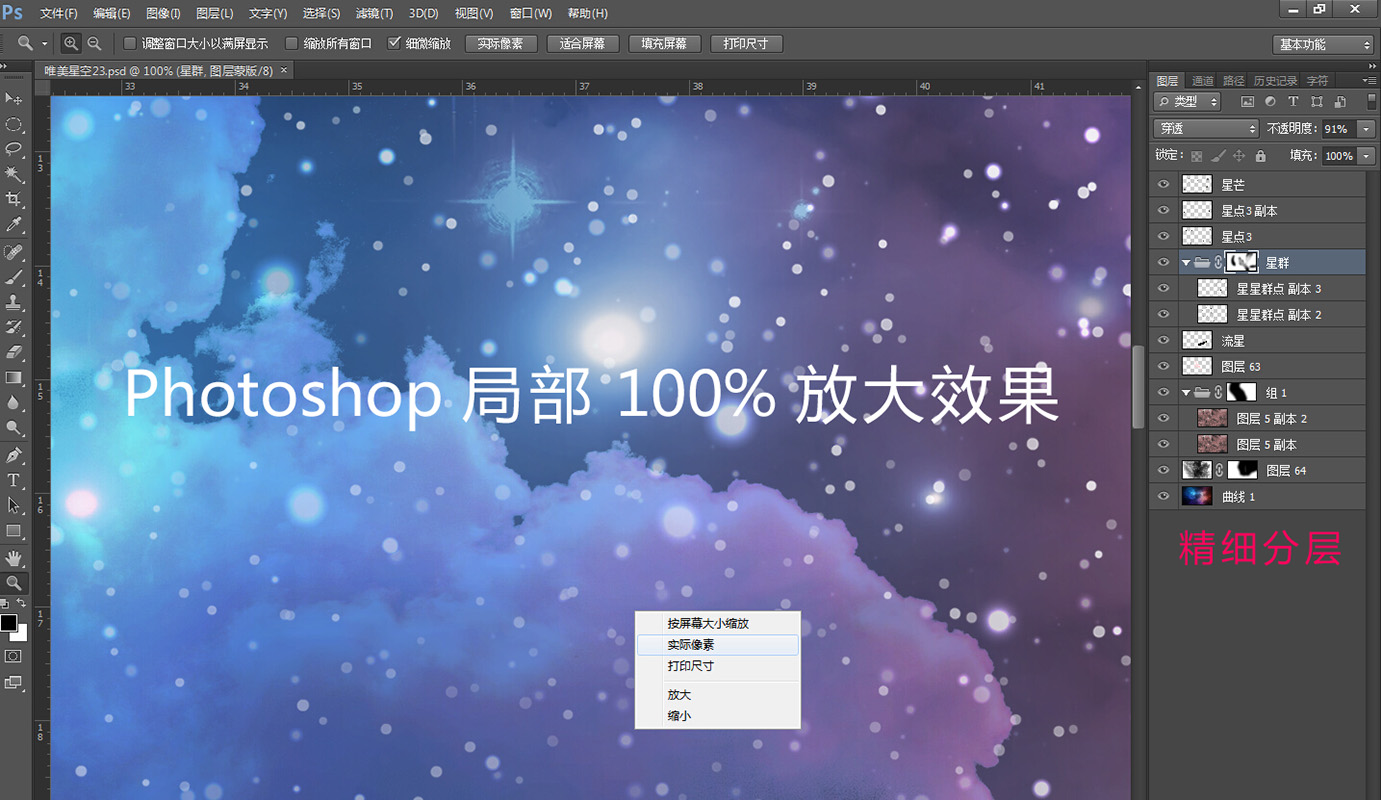The height and width of the screenshot is (800, 1381).
Task: Enable 调整窗口大小以满屏显示 checkbox
Action: [129, 44]
